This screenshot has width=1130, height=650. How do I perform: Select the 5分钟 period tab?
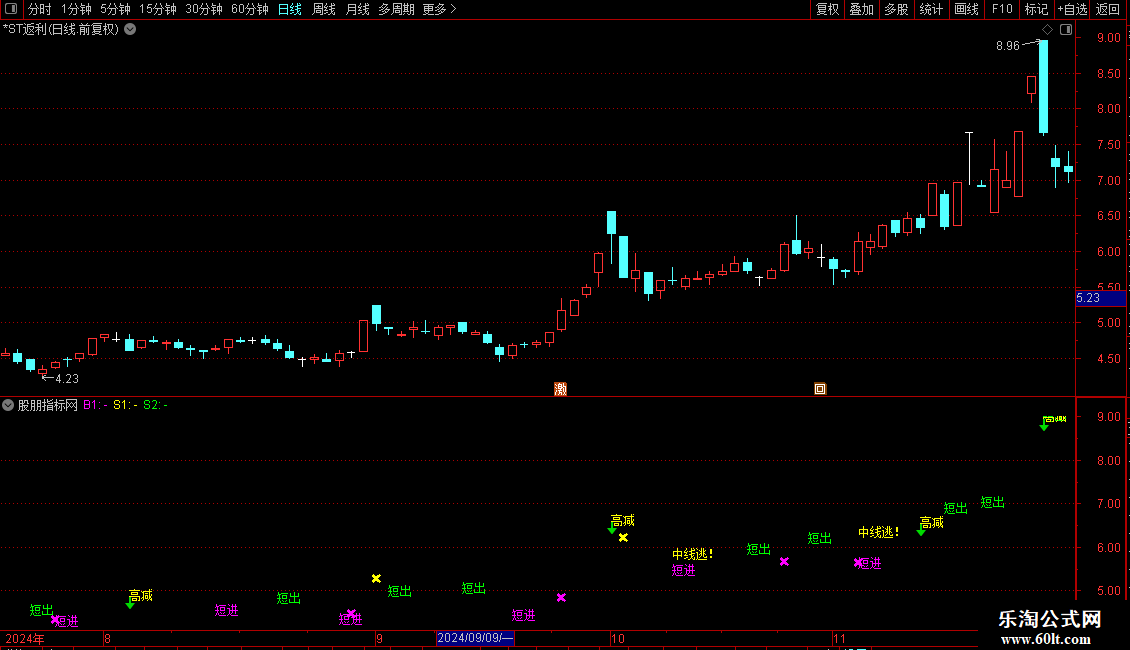115,9
